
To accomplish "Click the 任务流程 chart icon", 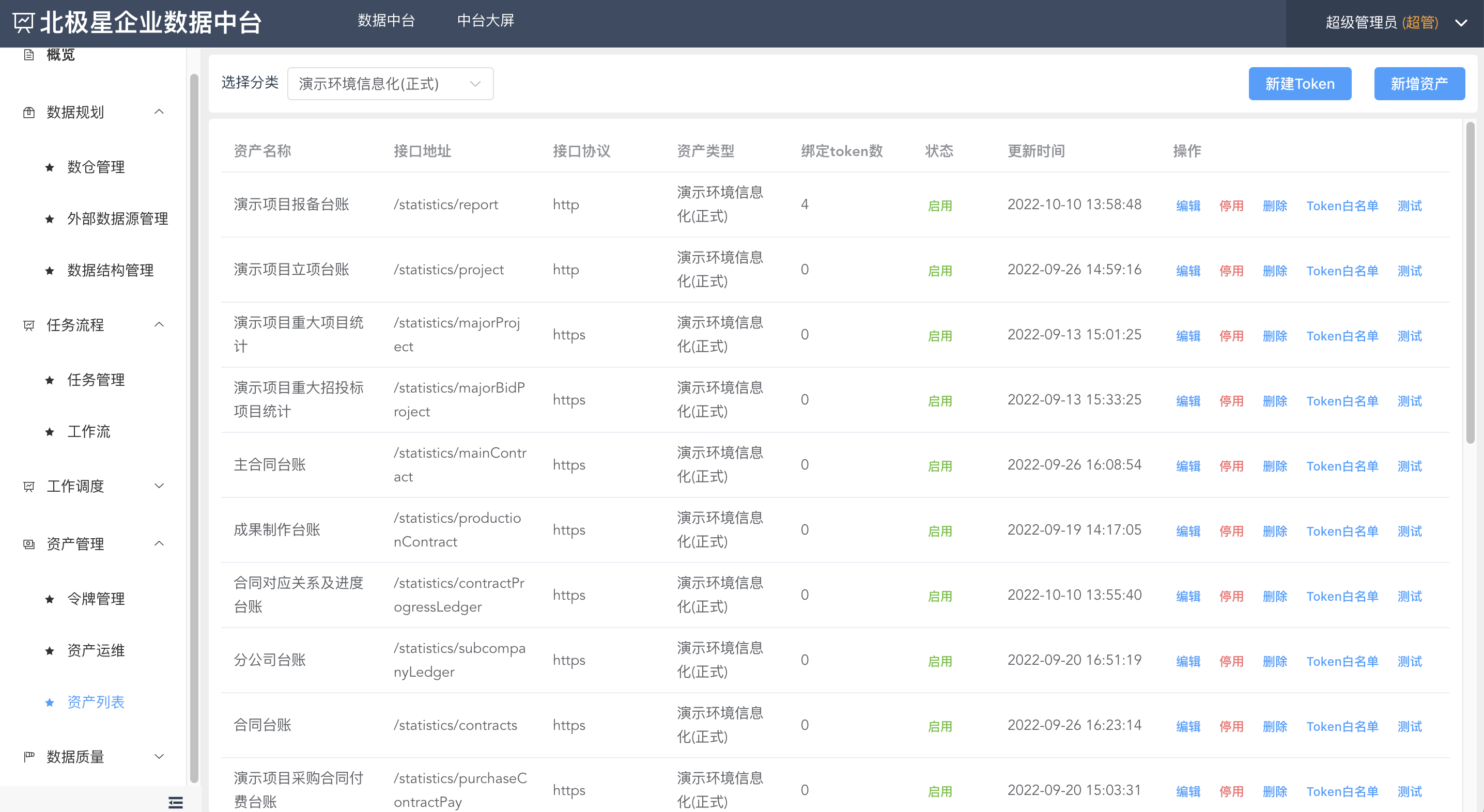I will click(x=28, y=325).
